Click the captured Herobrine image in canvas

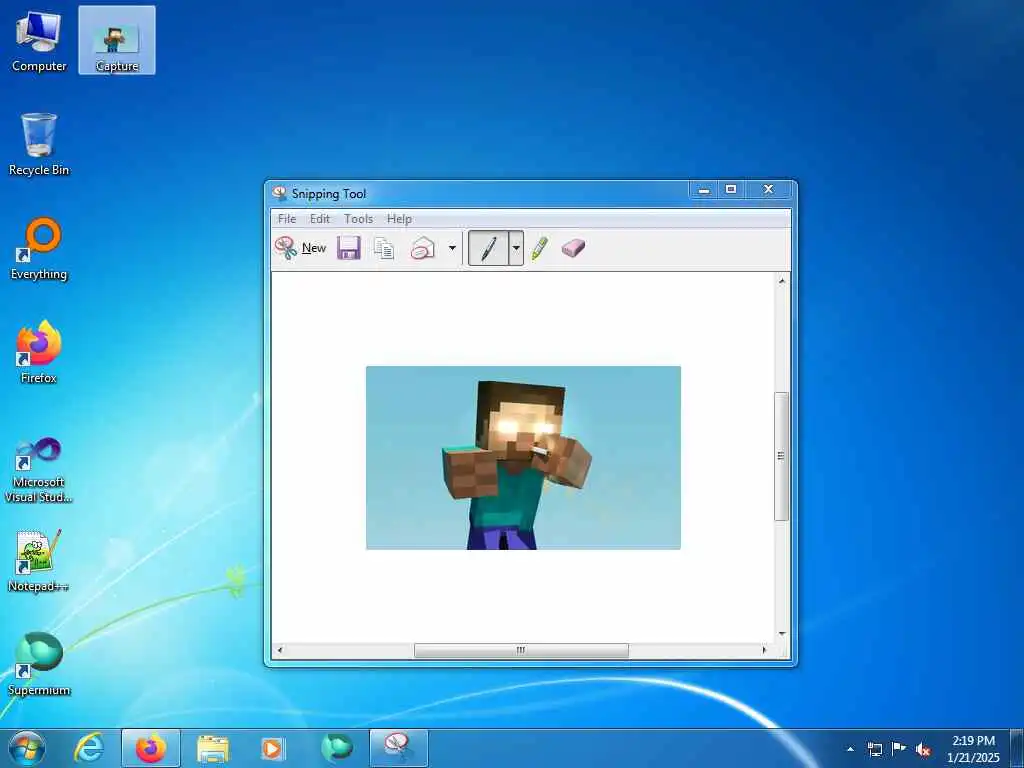point(523,458)
